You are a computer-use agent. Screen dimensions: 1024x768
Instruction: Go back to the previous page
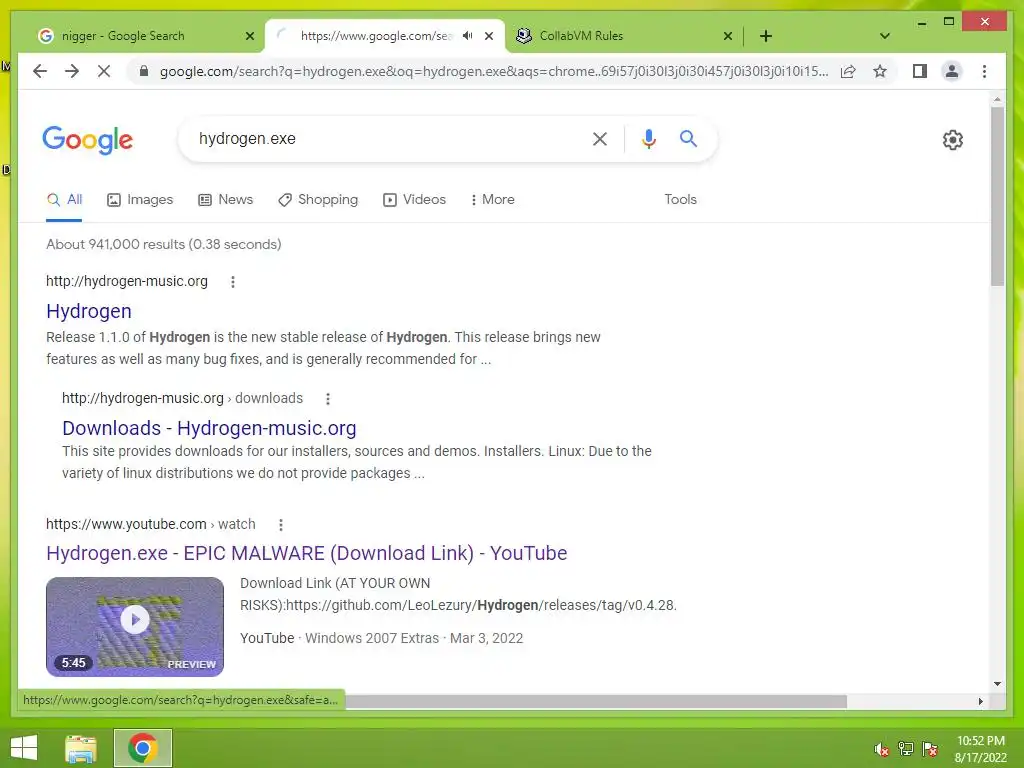40,71
